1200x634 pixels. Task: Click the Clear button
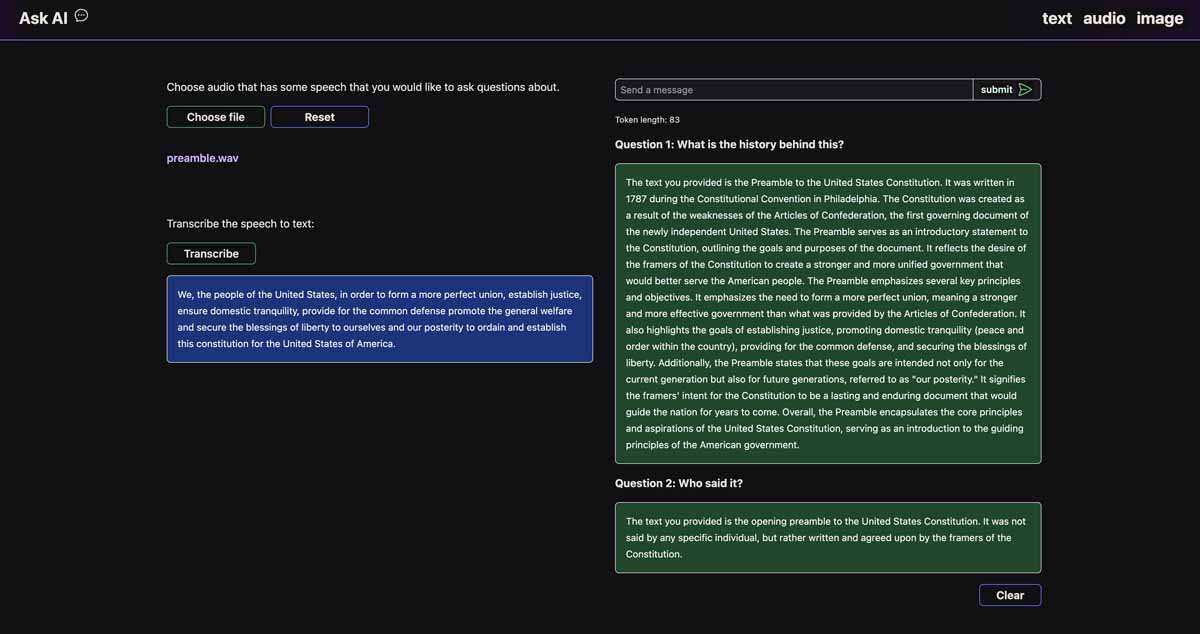1009,594
